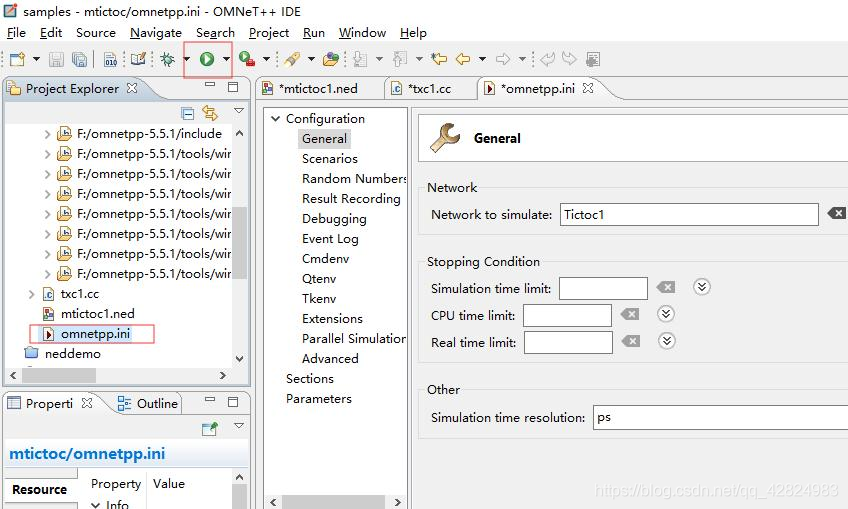Screen dimensions: 848x509
Task: Open the External Tools dropdown arrow
Action: [x=266, y=59]
